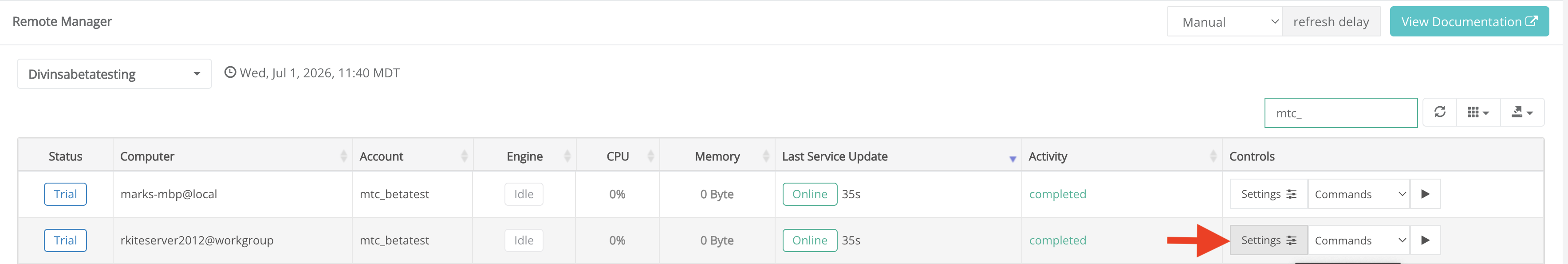Open Settings for rkiteserver2012@workgroup
This screenshot has height=264, width=1568.
tap(1269, 240)
